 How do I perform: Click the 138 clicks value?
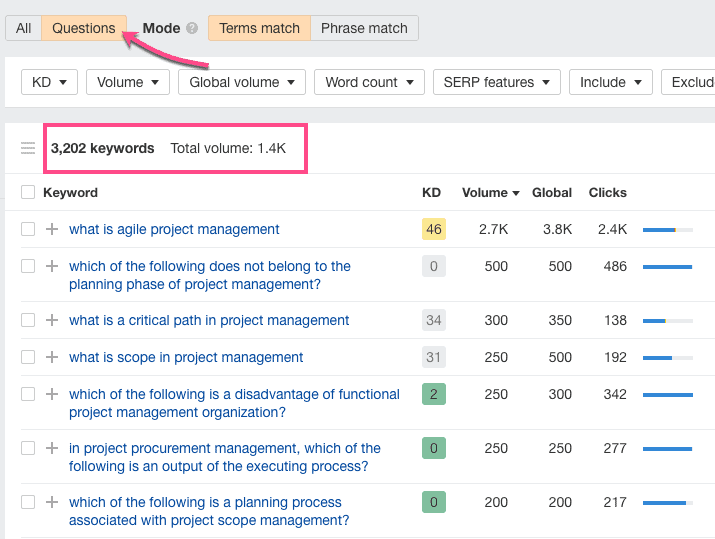click(x=615, y=320)
